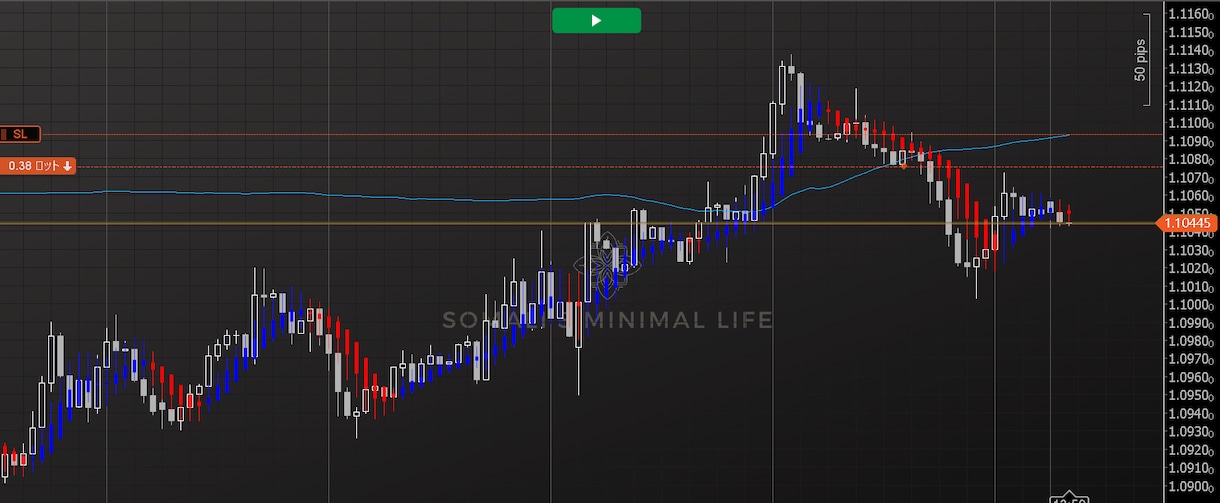The width and height of the screenshot is (1220, 503).
Task: Click price axis label 1.0970
Action: [1193, 358]
